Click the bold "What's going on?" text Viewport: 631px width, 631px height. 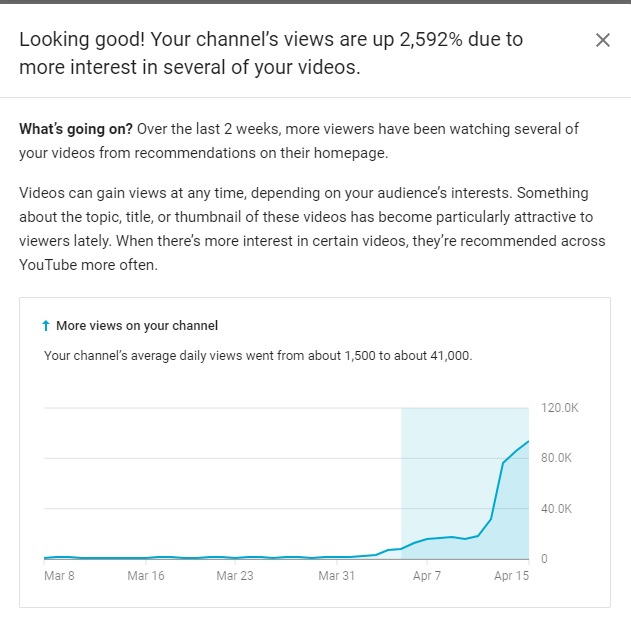75,130
